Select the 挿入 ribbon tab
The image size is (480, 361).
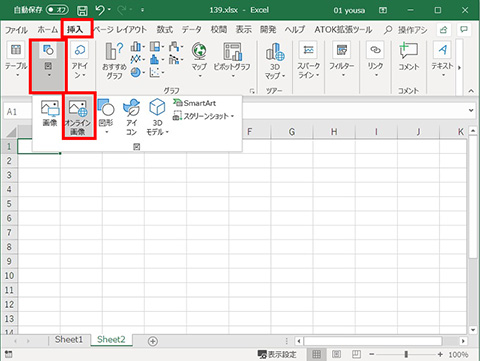tap(75, 30)
